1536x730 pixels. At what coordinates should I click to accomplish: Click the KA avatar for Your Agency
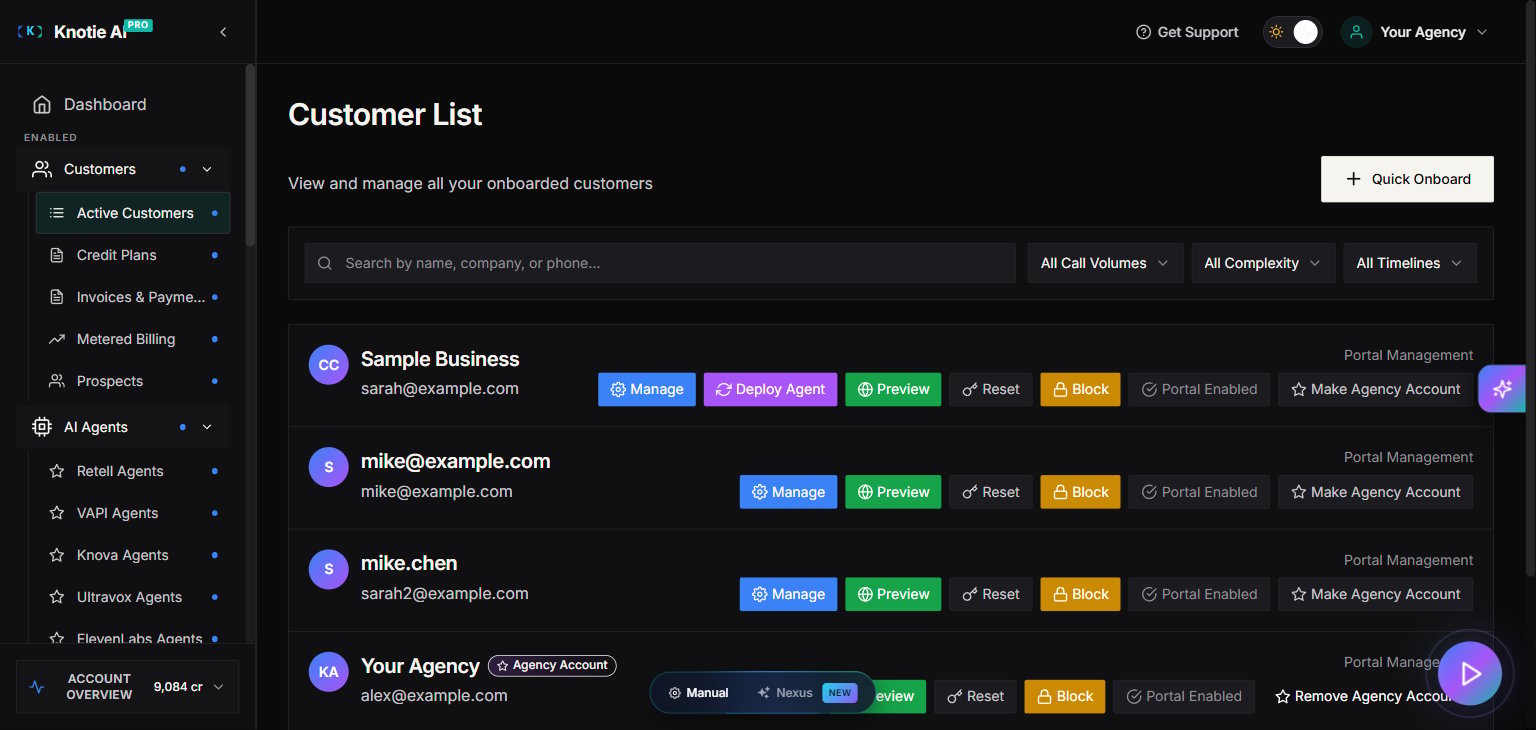(329, 672)
